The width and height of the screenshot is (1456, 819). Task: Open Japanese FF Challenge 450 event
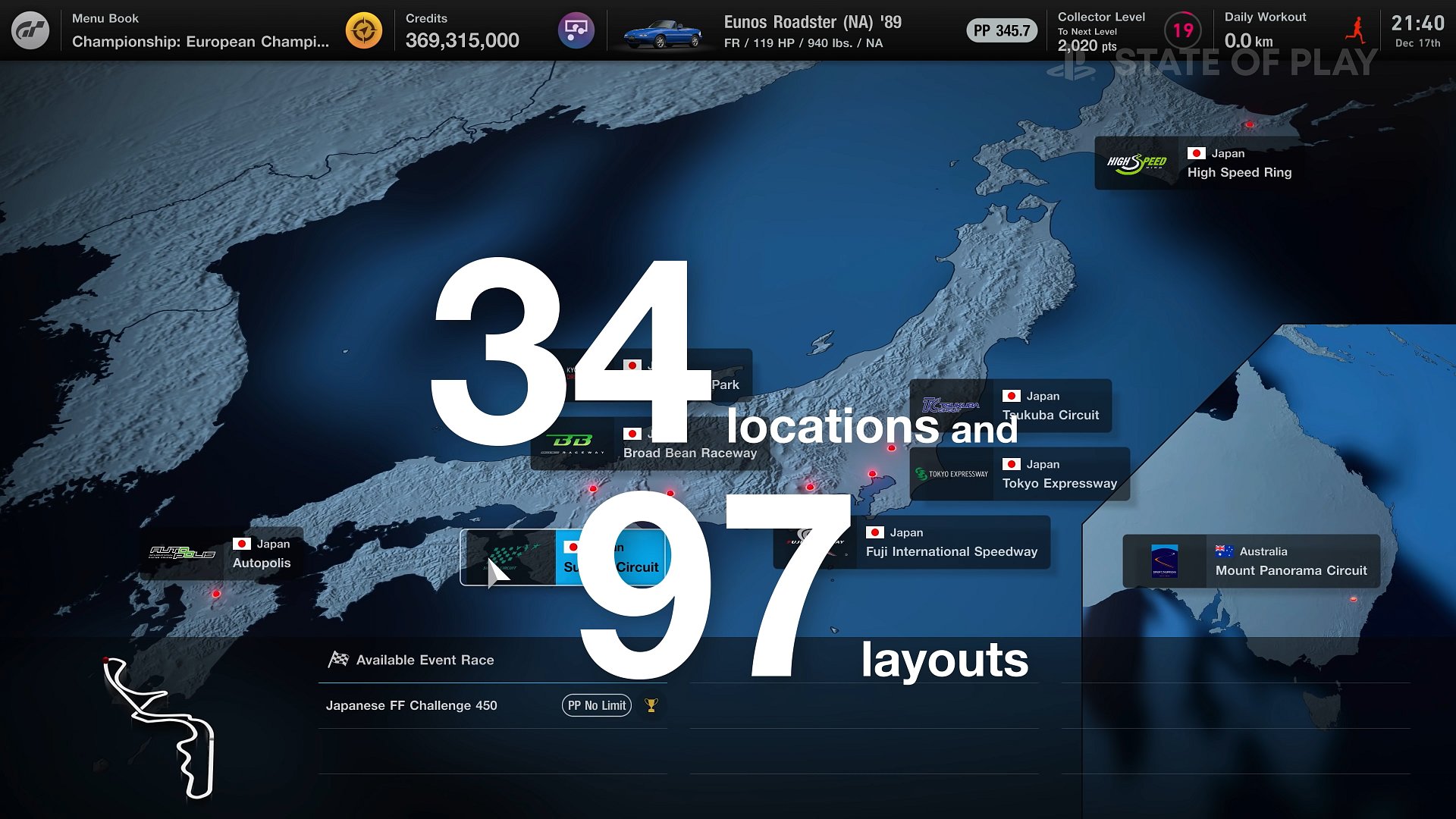pos(412,705)
